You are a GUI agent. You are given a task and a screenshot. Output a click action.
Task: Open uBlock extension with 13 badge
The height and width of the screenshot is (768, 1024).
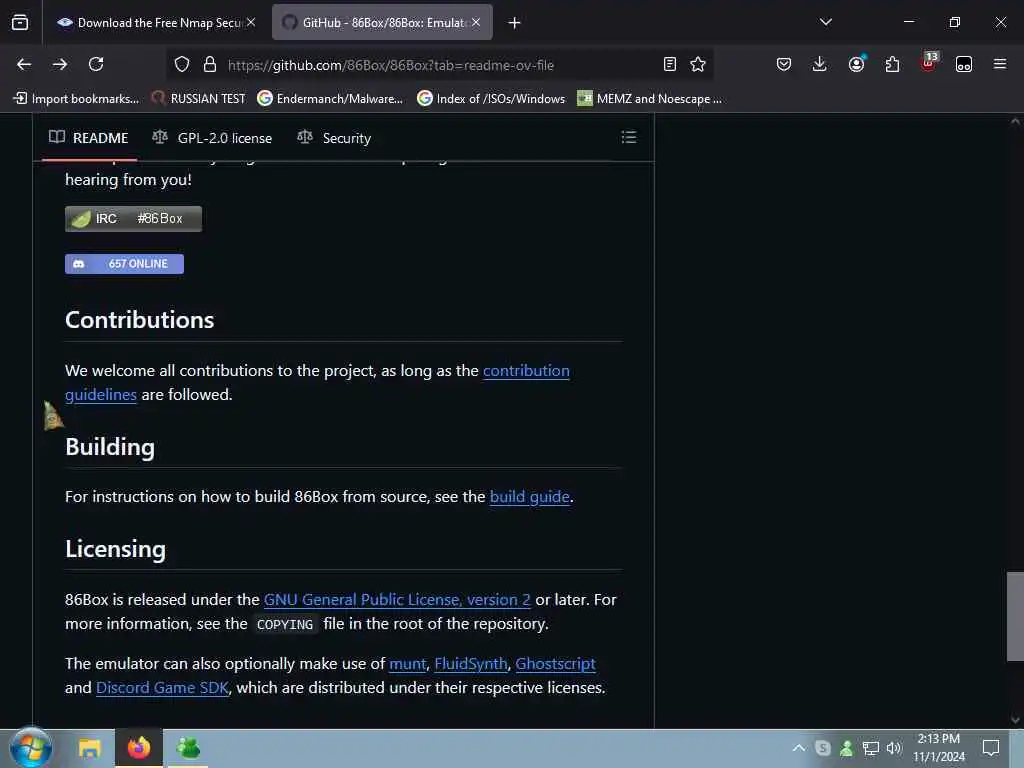click(929, 62)
